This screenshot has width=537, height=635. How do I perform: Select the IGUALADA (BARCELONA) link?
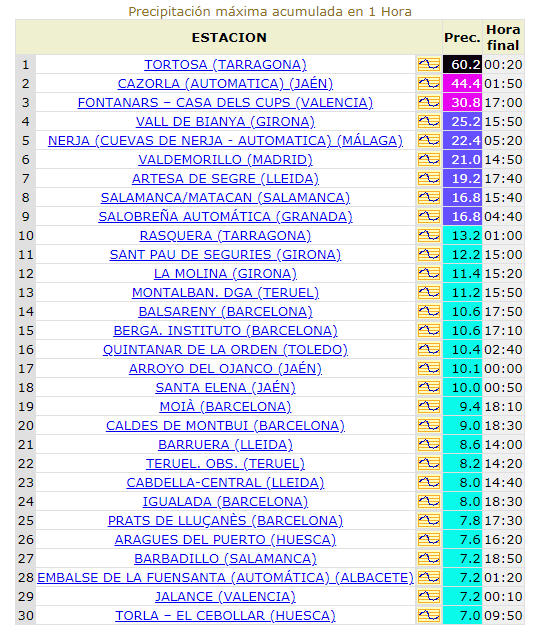click(x=225, y=502)
